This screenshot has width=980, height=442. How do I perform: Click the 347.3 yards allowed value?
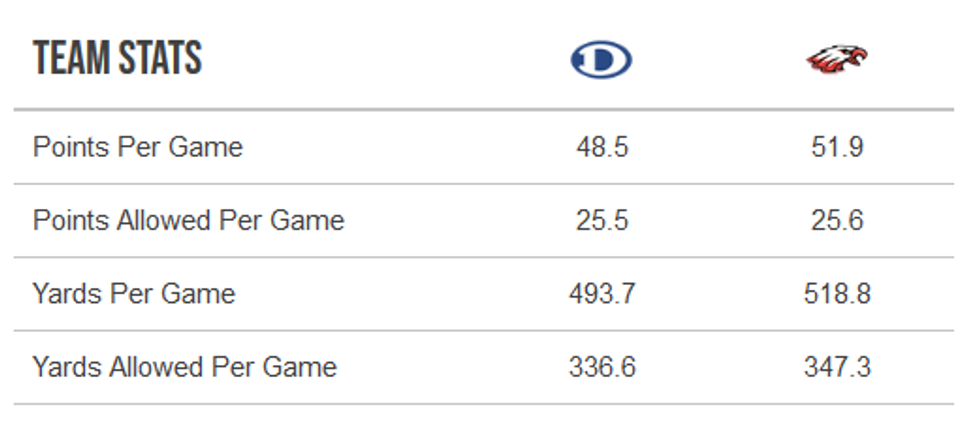[x=837, y=367]
